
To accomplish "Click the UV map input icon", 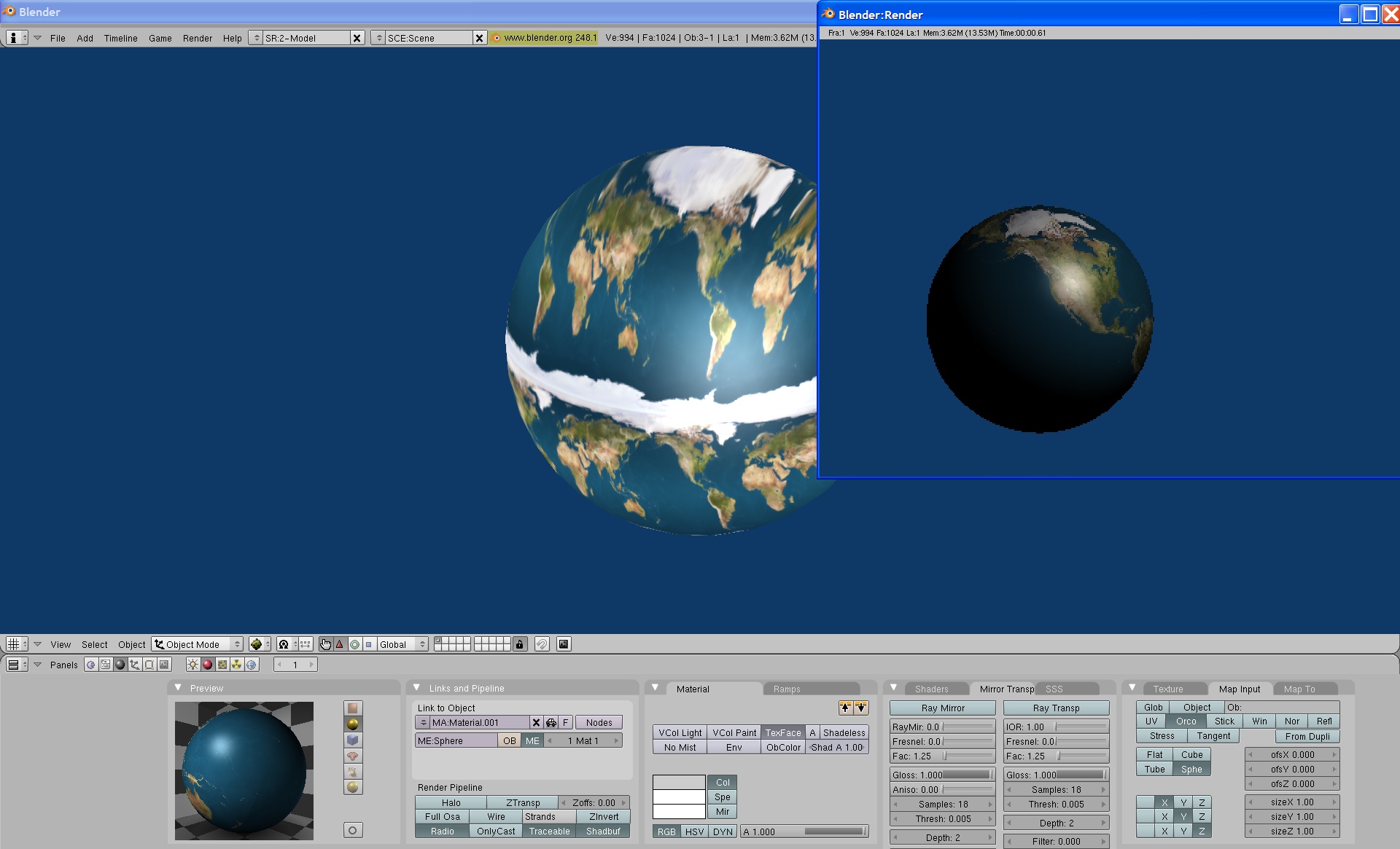I will pyautogui.click(x=1148, y=721).
